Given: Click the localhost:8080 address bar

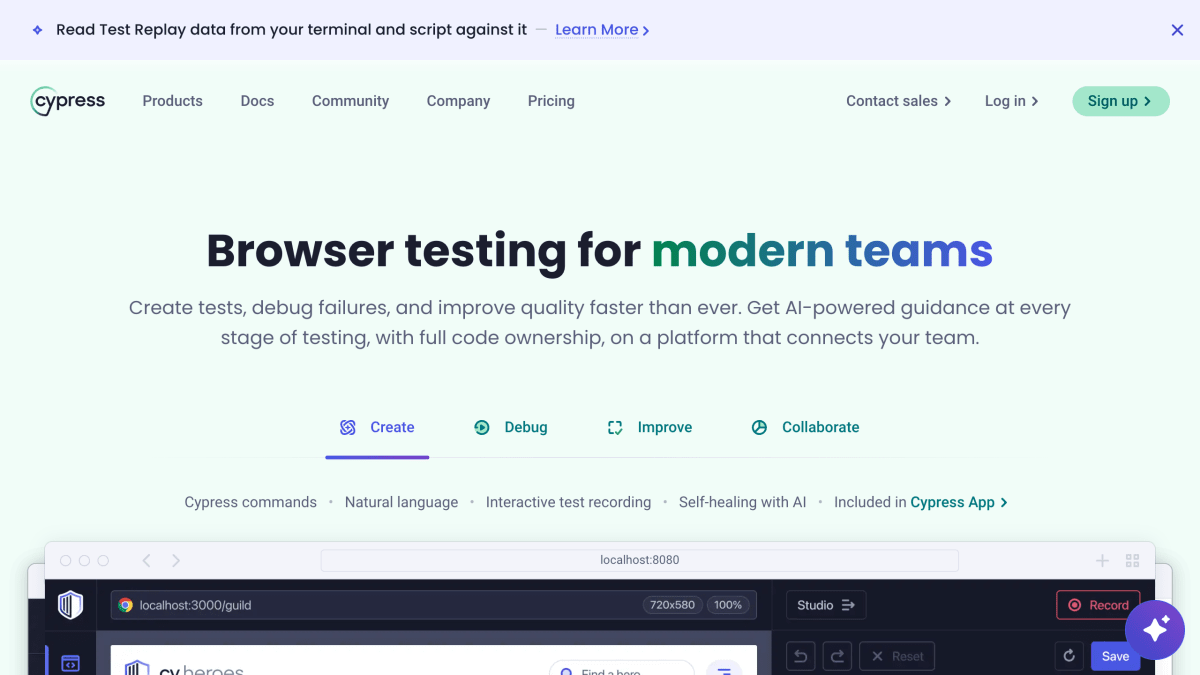Looking at the screenshot, I should click(639, 560).
